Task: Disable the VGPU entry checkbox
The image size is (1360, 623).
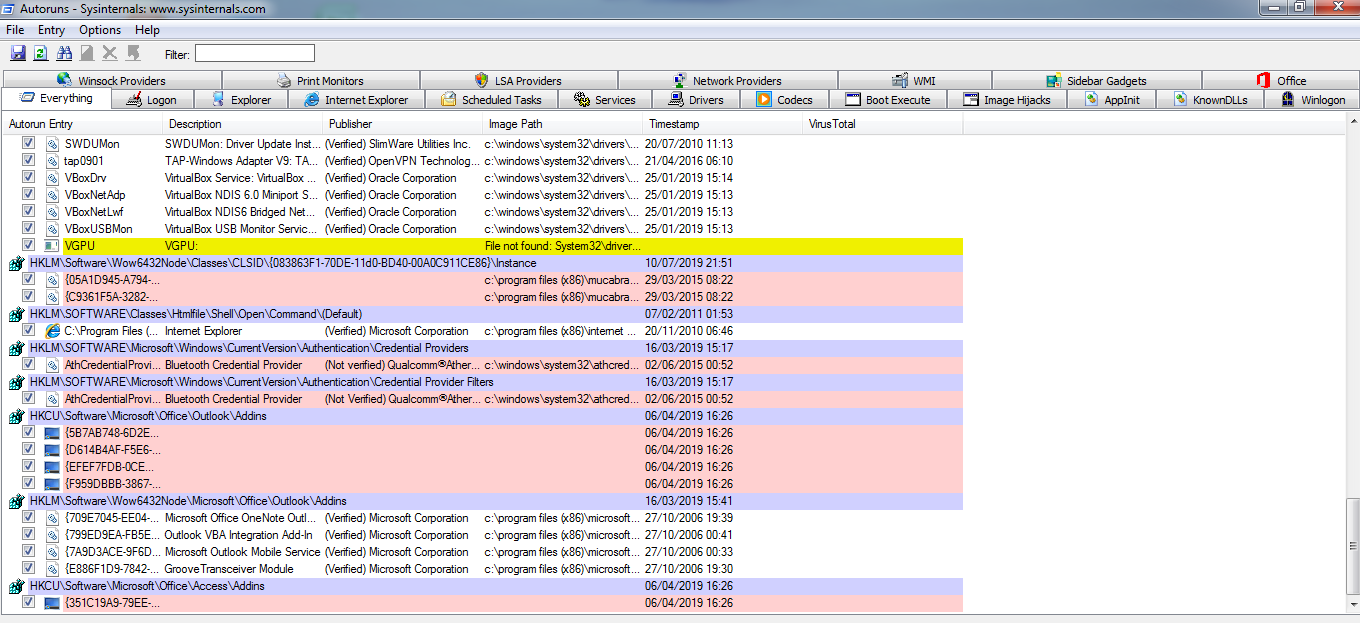Action: (29, 246)
